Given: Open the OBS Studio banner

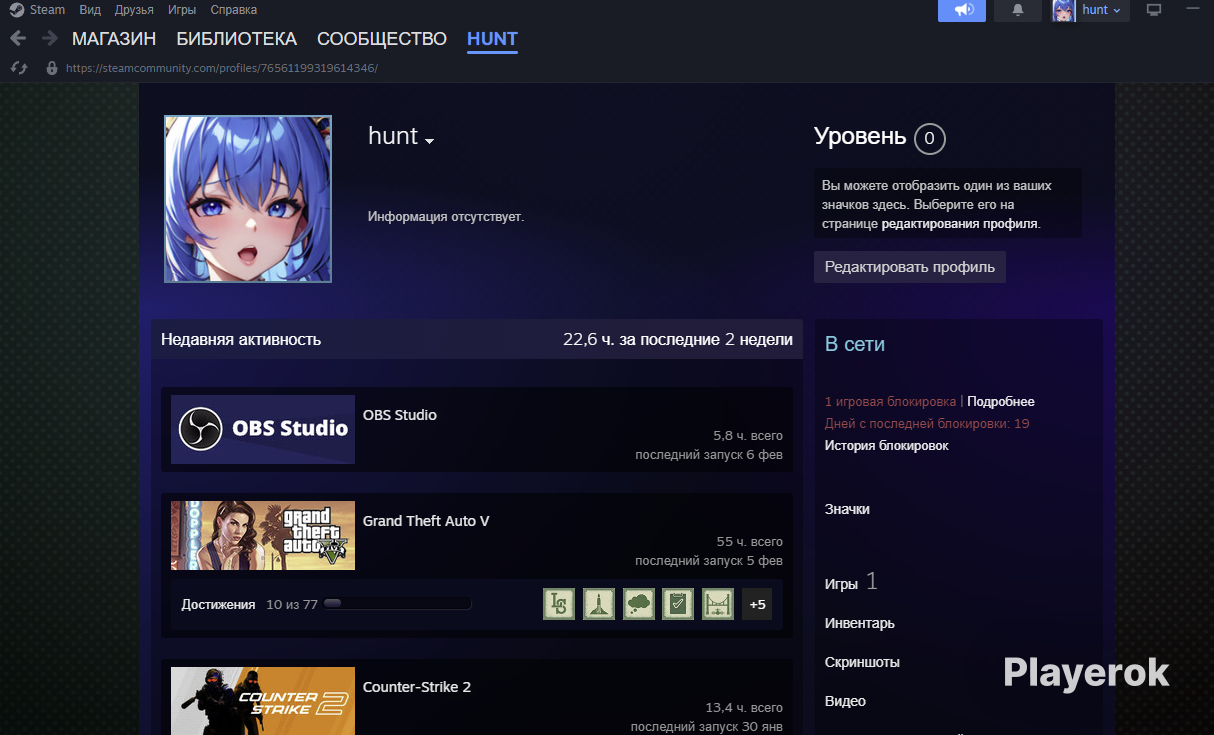Looking at the screenshot, I should click(263, 429).
